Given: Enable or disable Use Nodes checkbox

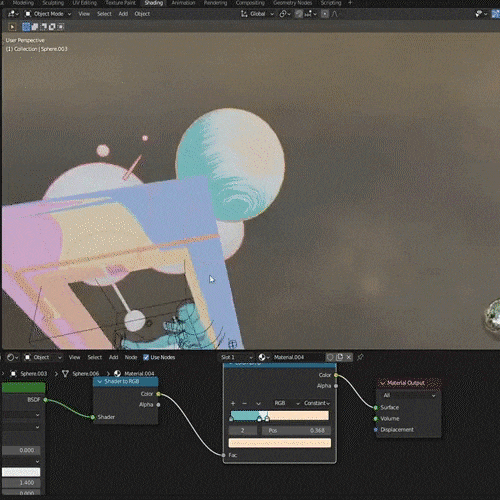Looking at the screenshot, I should point(146,357).
